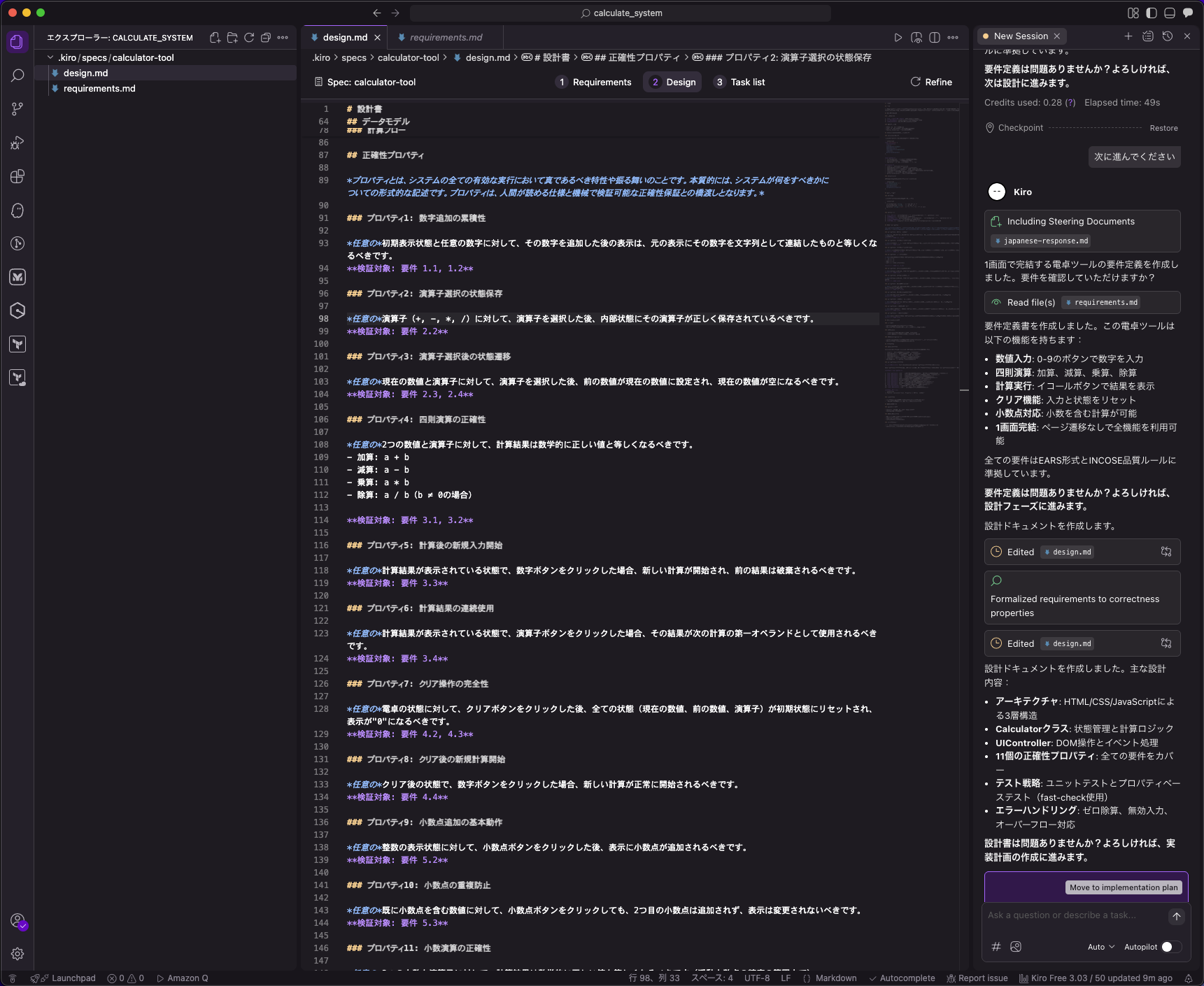Select the Task list spec step
The width and height of the screenshot is (1204, 986).
(739, 82)
